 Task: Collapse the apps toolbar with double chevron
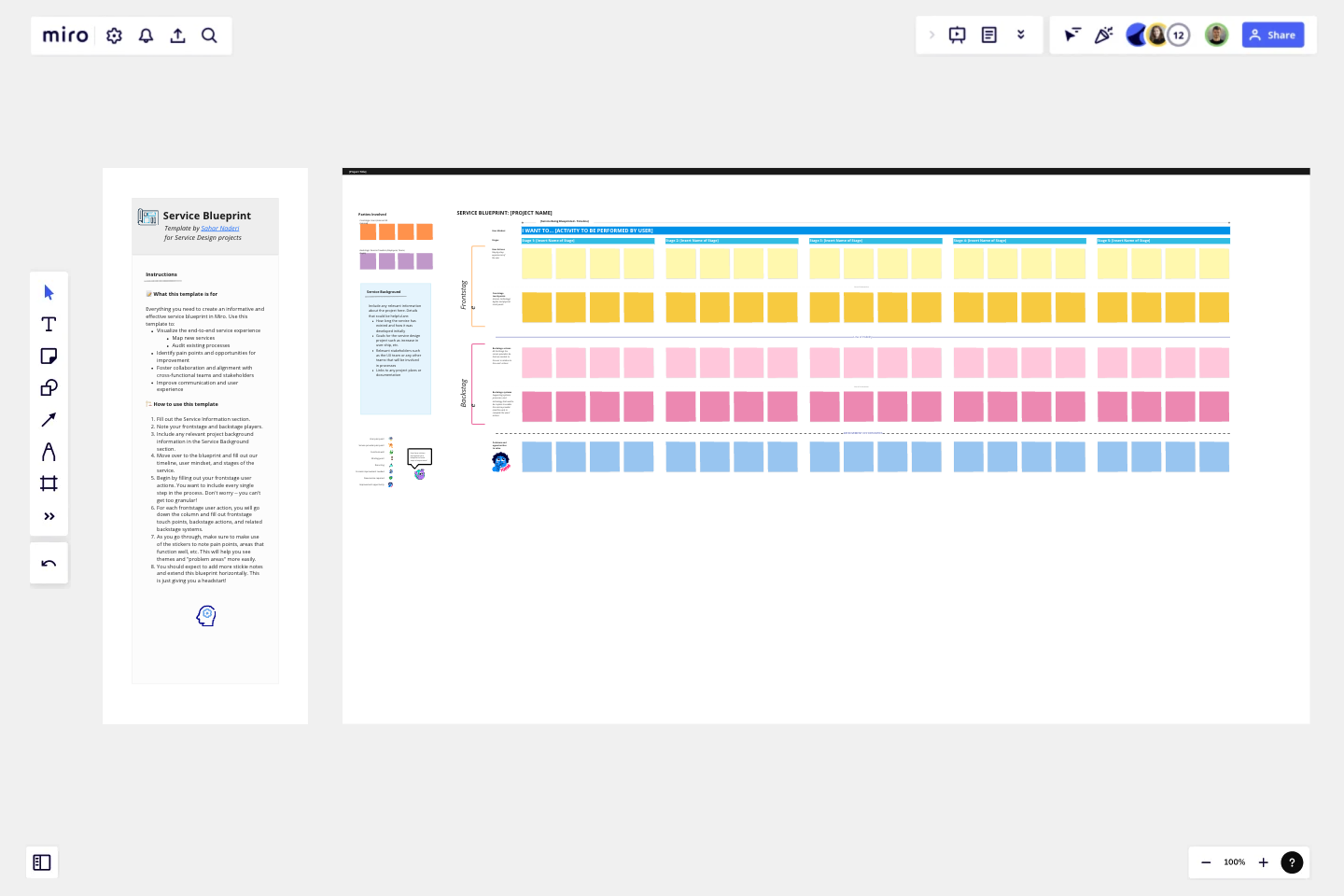1020,35
